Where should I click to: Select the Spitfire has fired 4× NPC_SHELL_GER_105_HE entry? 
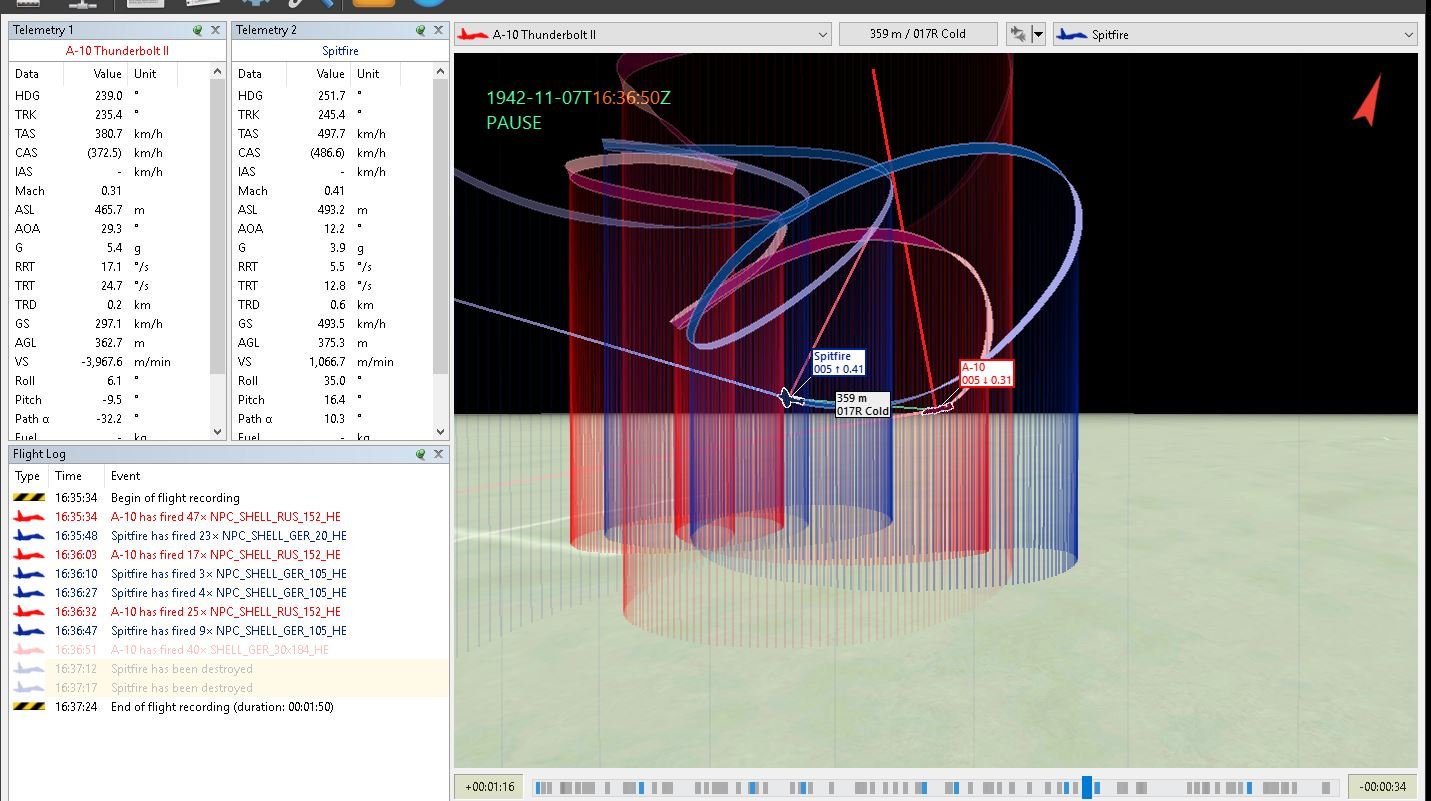(x=228, y=593)
